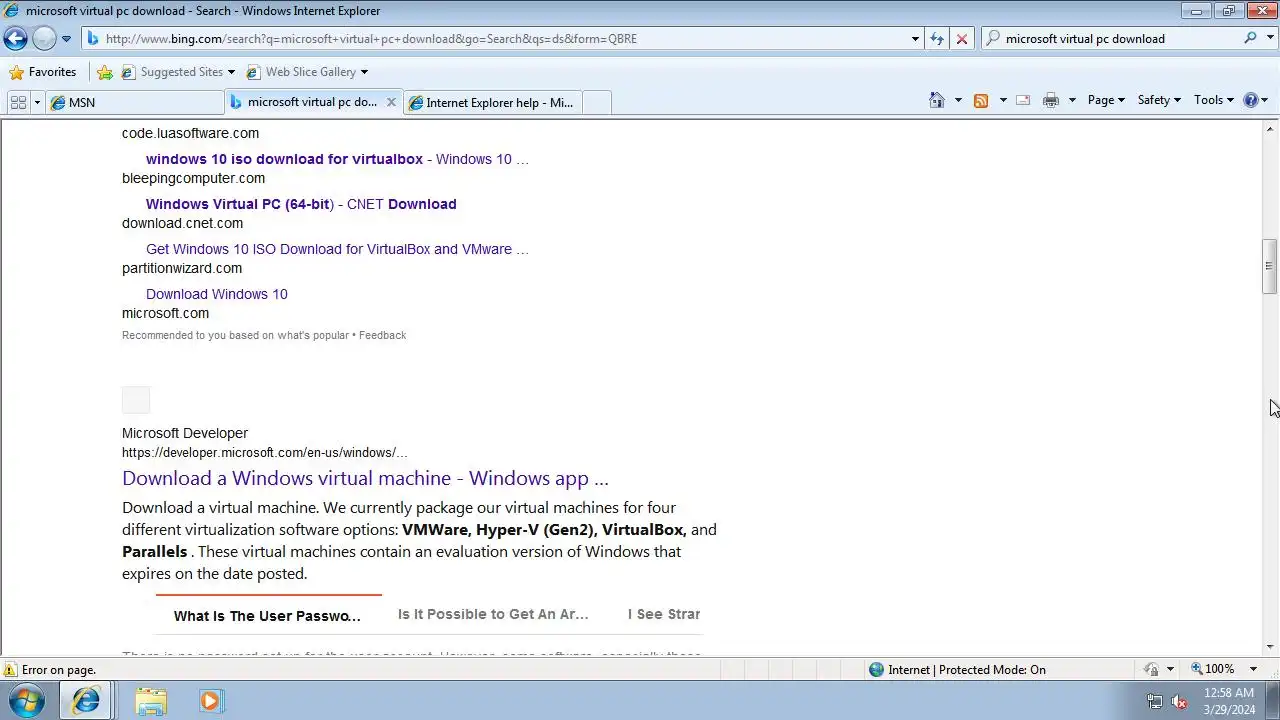Select the 'Is It Possible to Get An Ar...' tab
The height and width of the screenshot is (720, 1280).
pos(493,614)
